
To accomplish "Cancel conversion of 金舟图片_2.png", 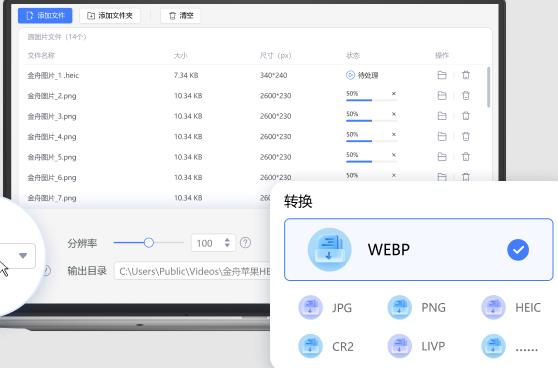I will (394, 94).
